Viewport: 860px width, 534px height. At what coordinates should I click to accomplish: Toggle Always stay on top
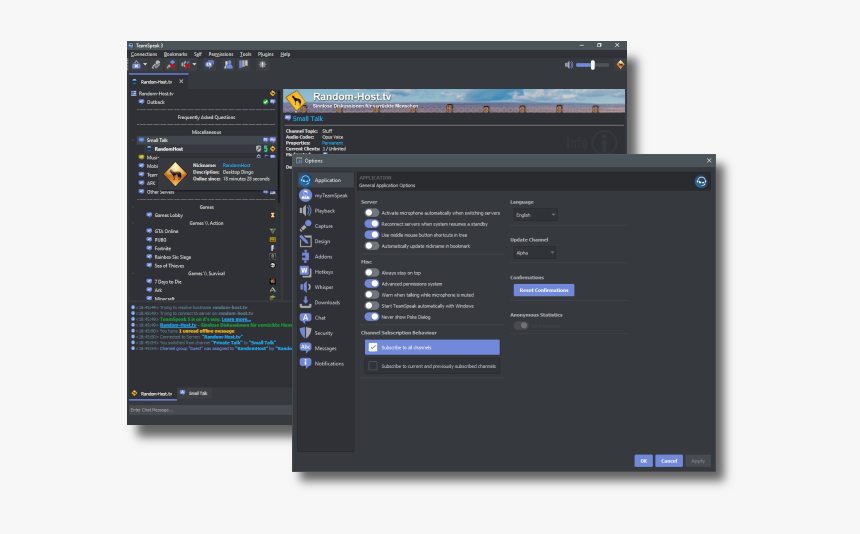[x=372, y=272]
